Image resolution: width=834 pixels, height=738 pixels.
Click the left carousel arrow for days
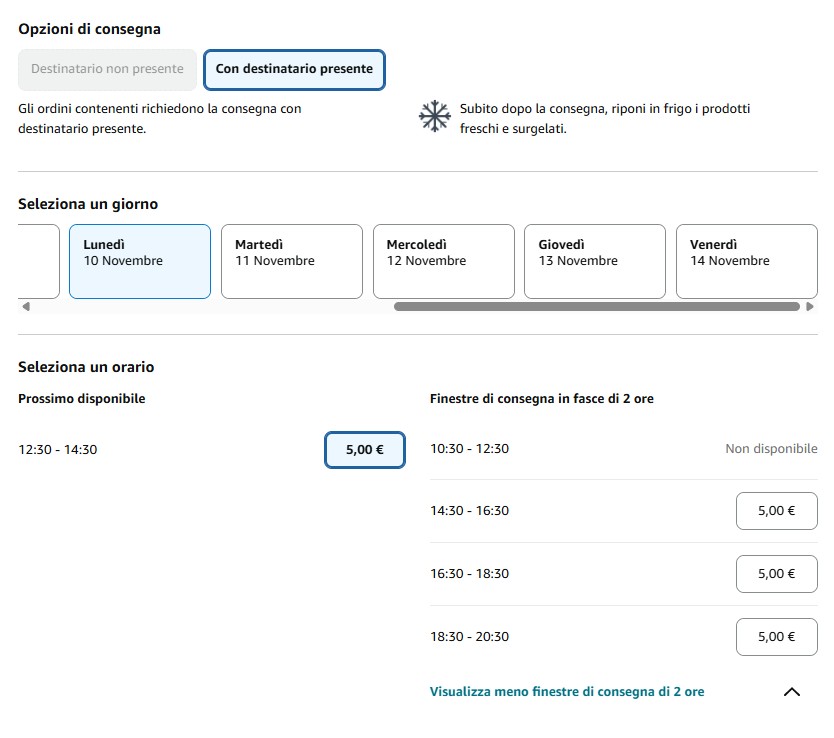pyautogui.click(x=23, y=308)
